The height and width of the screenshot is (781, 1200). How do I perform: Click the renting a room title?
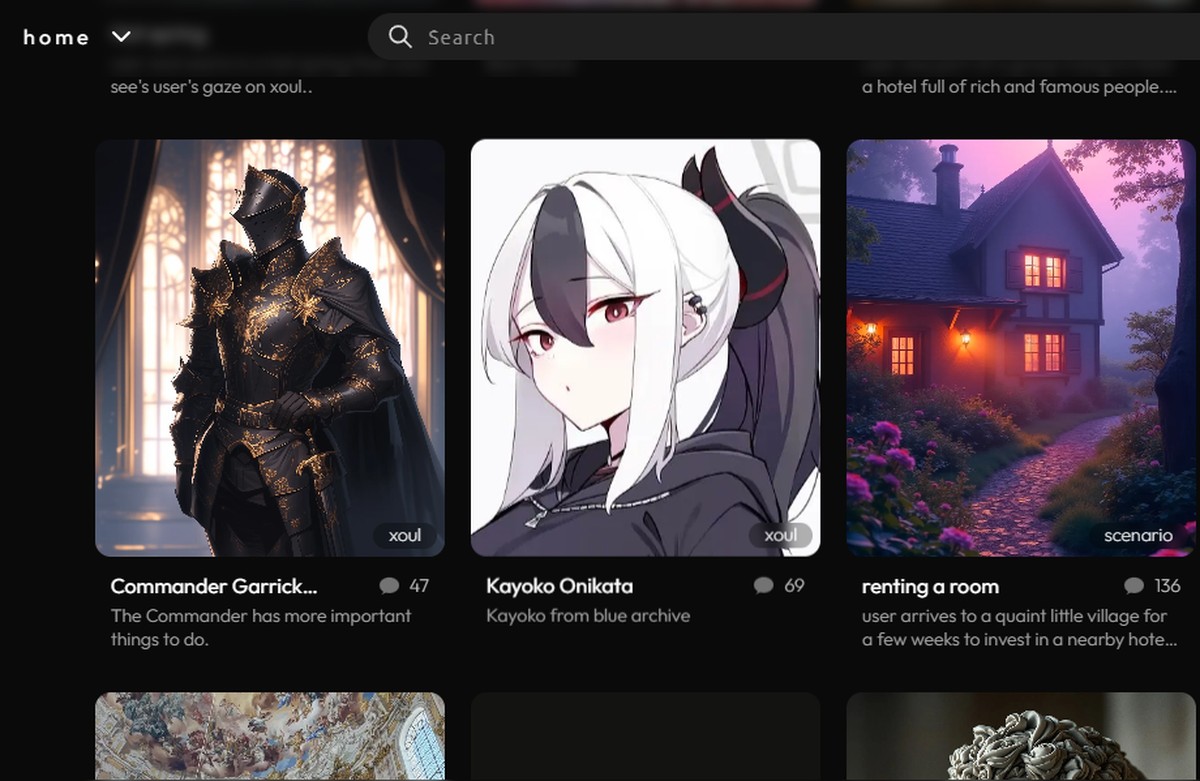click(x=930, y=587)
